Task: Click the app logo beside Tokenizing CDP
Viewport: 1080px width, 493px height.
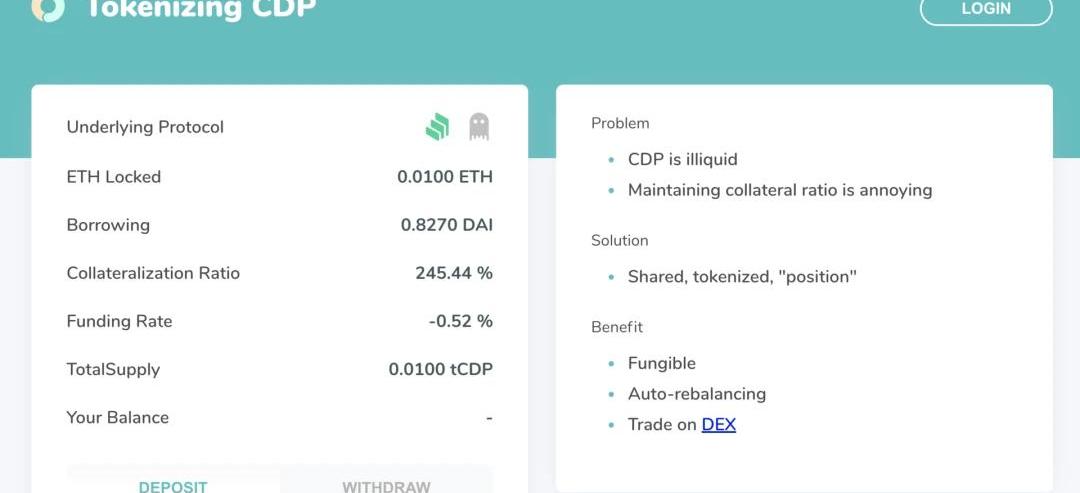Action: click(x=48, y=10)
